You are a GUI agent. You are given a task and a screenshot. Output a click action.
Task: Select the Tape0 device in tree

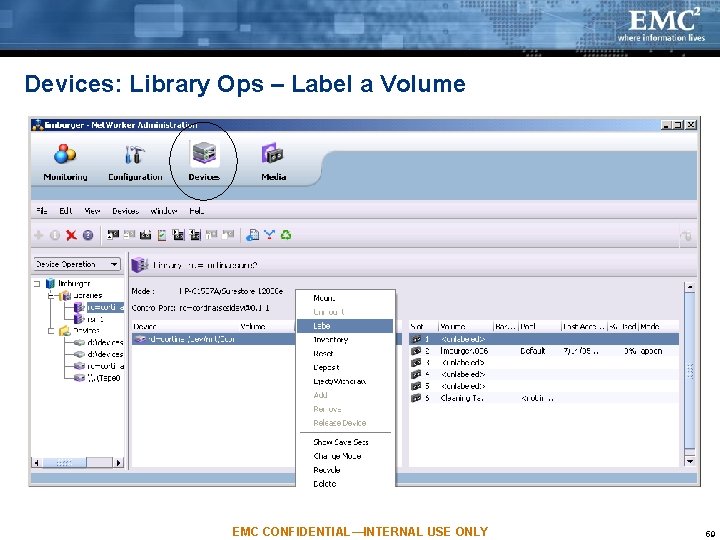pos(104,378)
